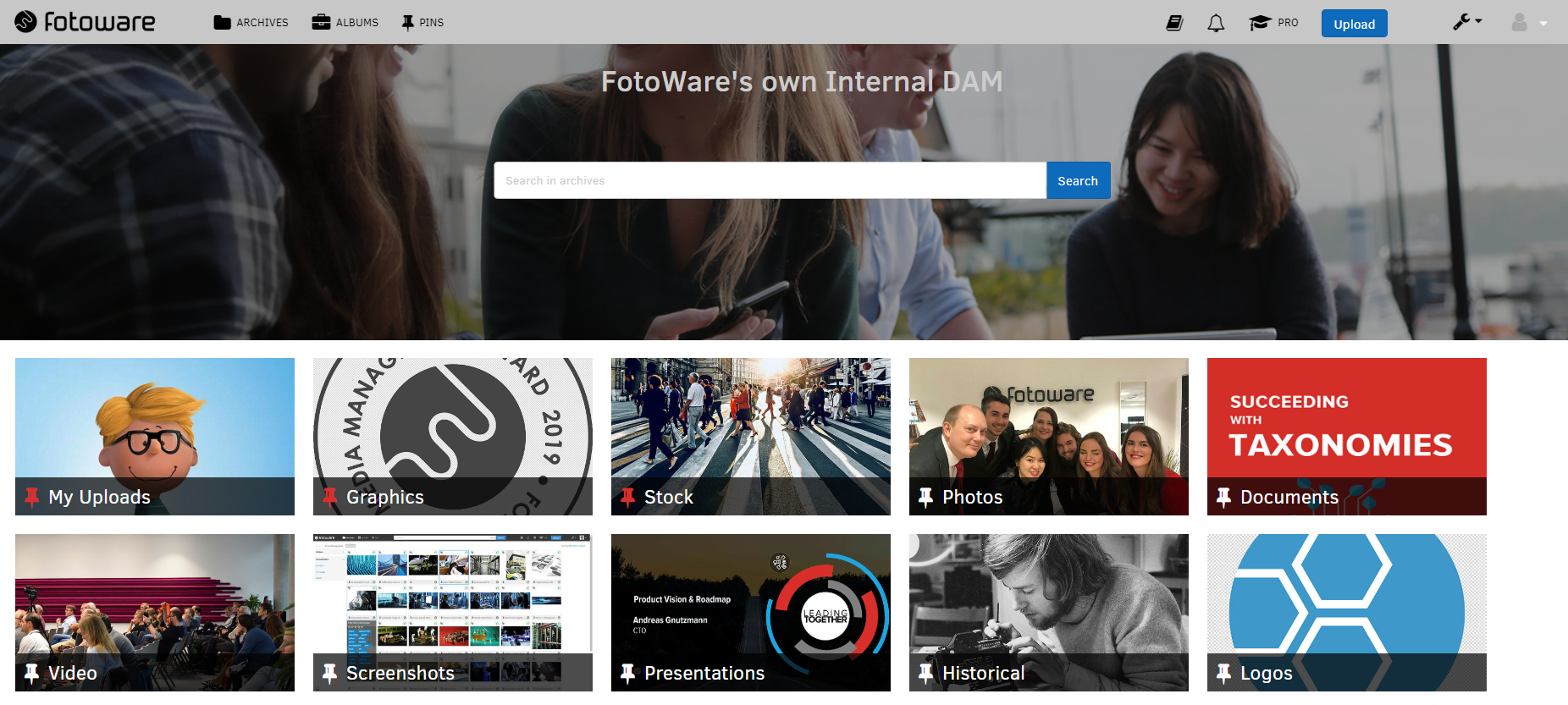Focus the Search in archives field
This screenshot has height=705, width=1568.
(770, 180)
